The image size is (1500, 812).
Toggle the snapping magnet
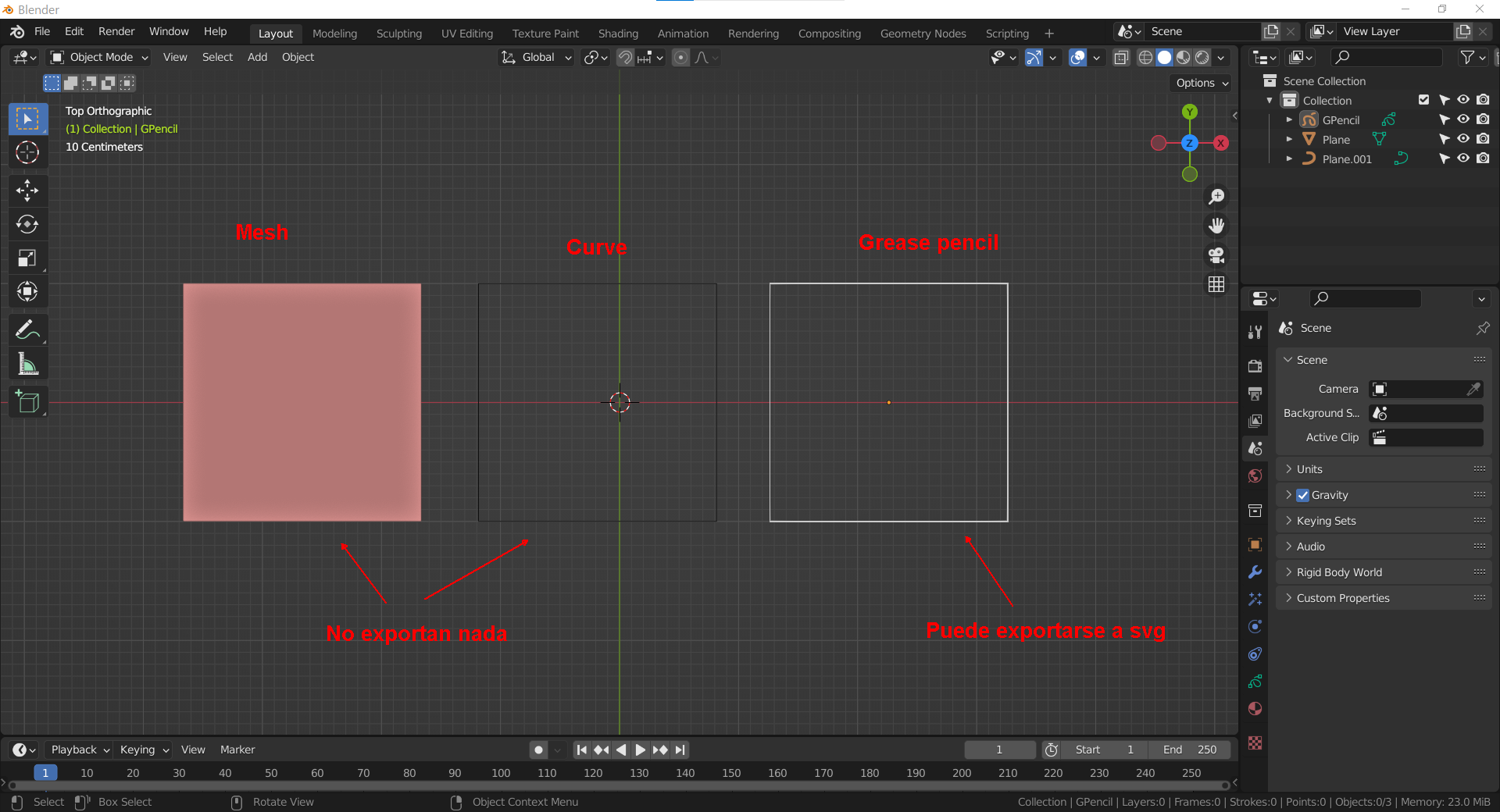point(625,57)
